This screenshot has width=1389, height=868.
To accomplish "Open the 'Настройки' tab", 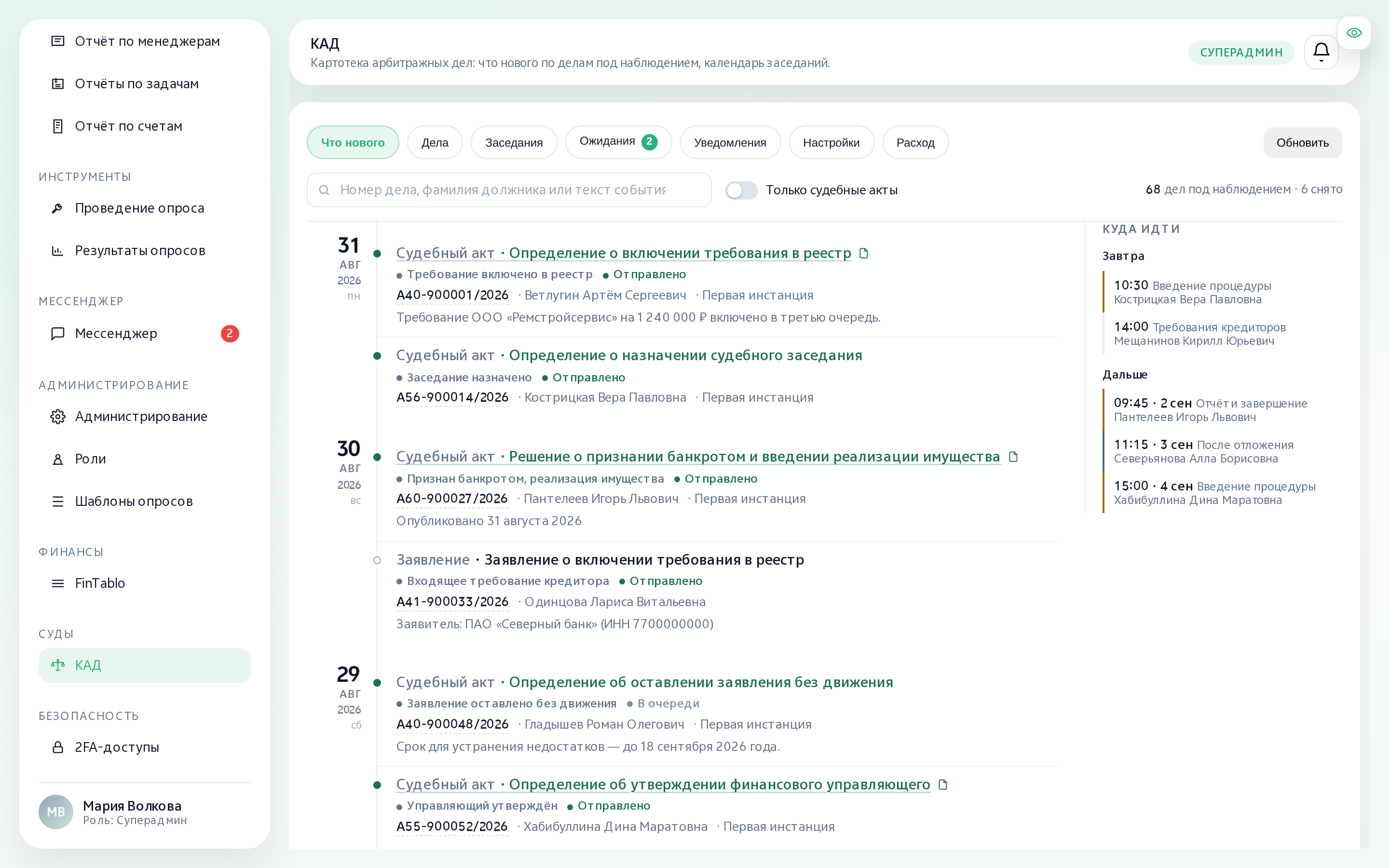I will (831, 142).
